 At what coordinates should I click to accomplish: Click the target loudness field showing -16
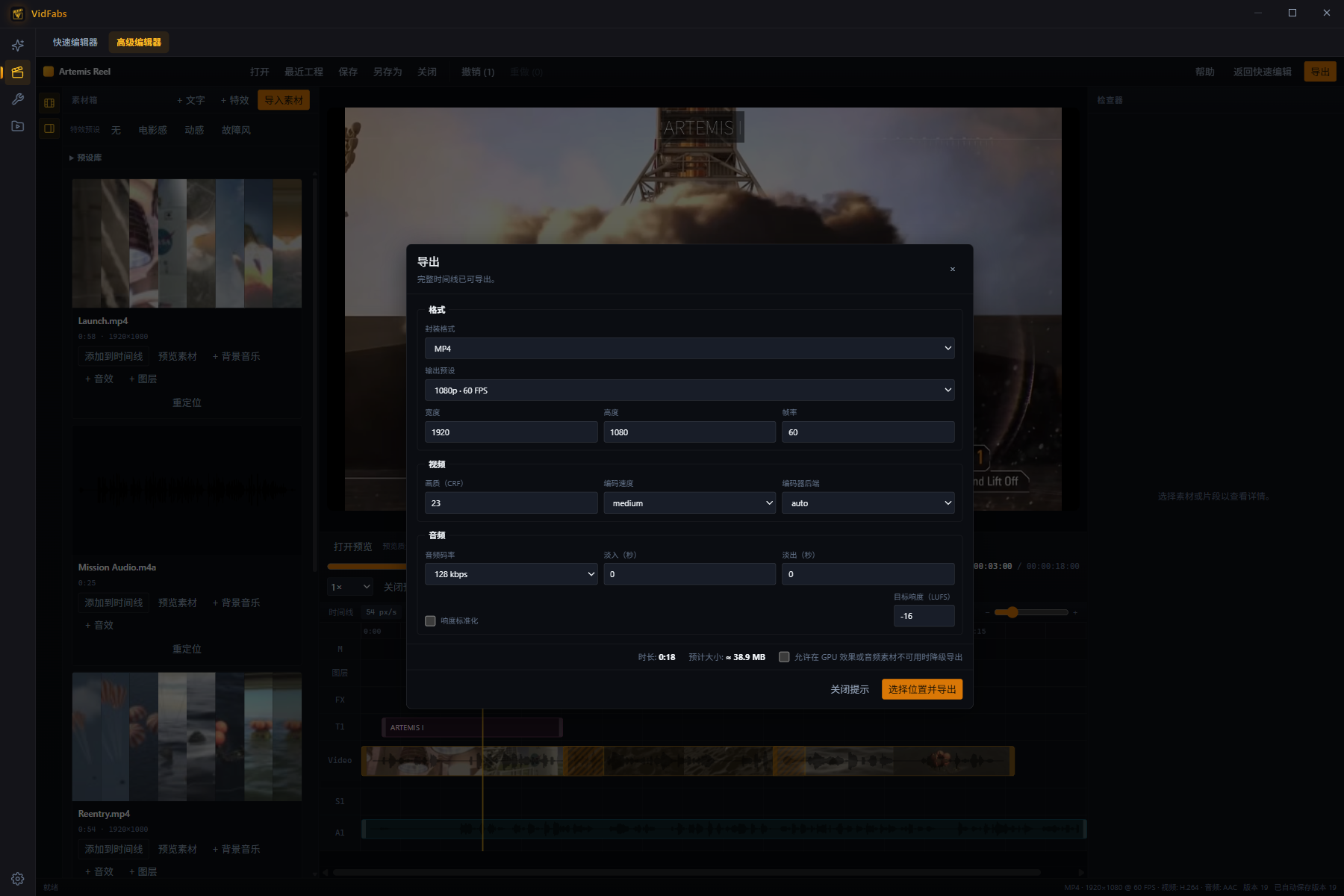tap(924, 616)
